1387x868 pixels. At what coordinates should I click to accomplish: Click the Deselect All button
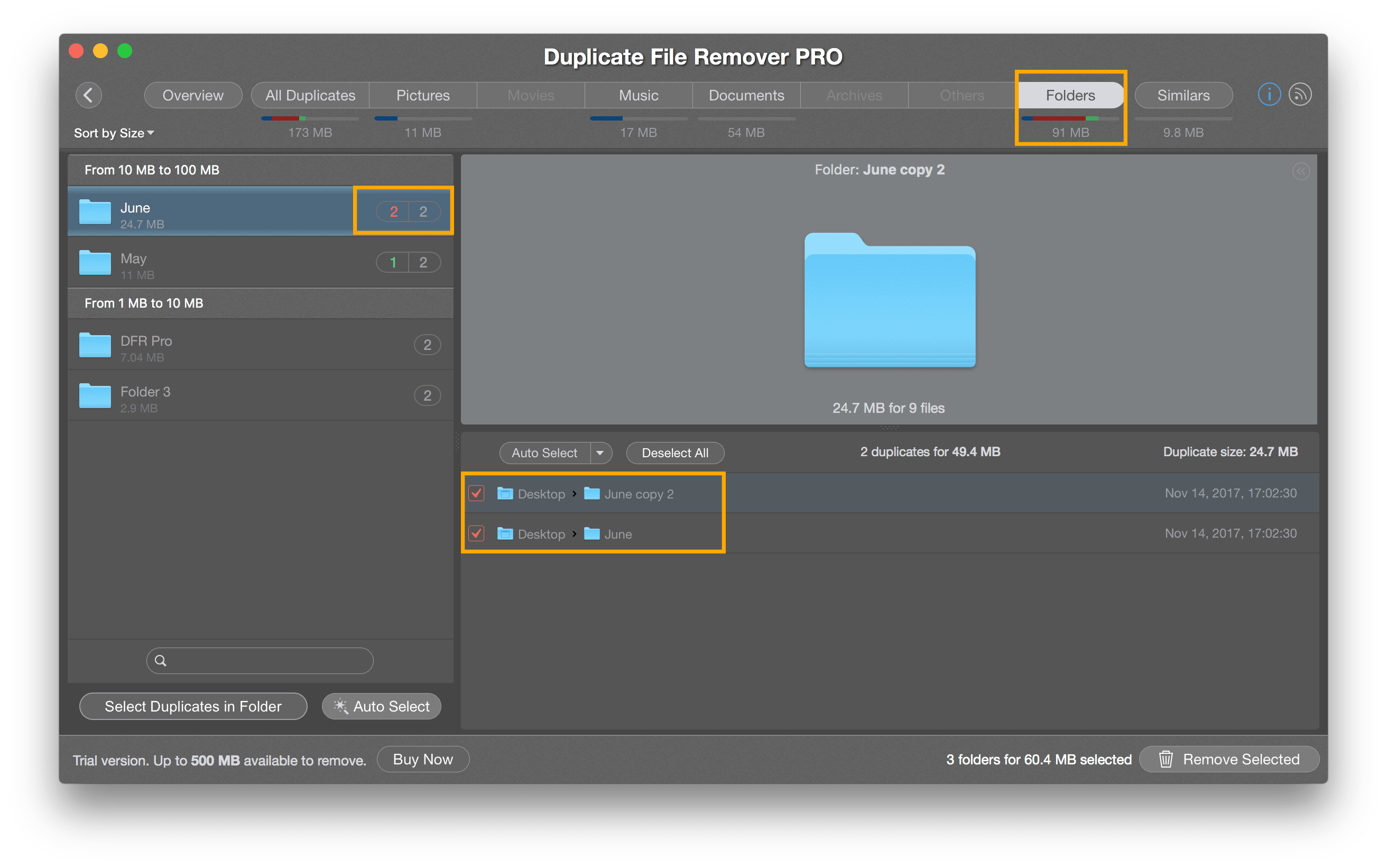click(675, 453)
